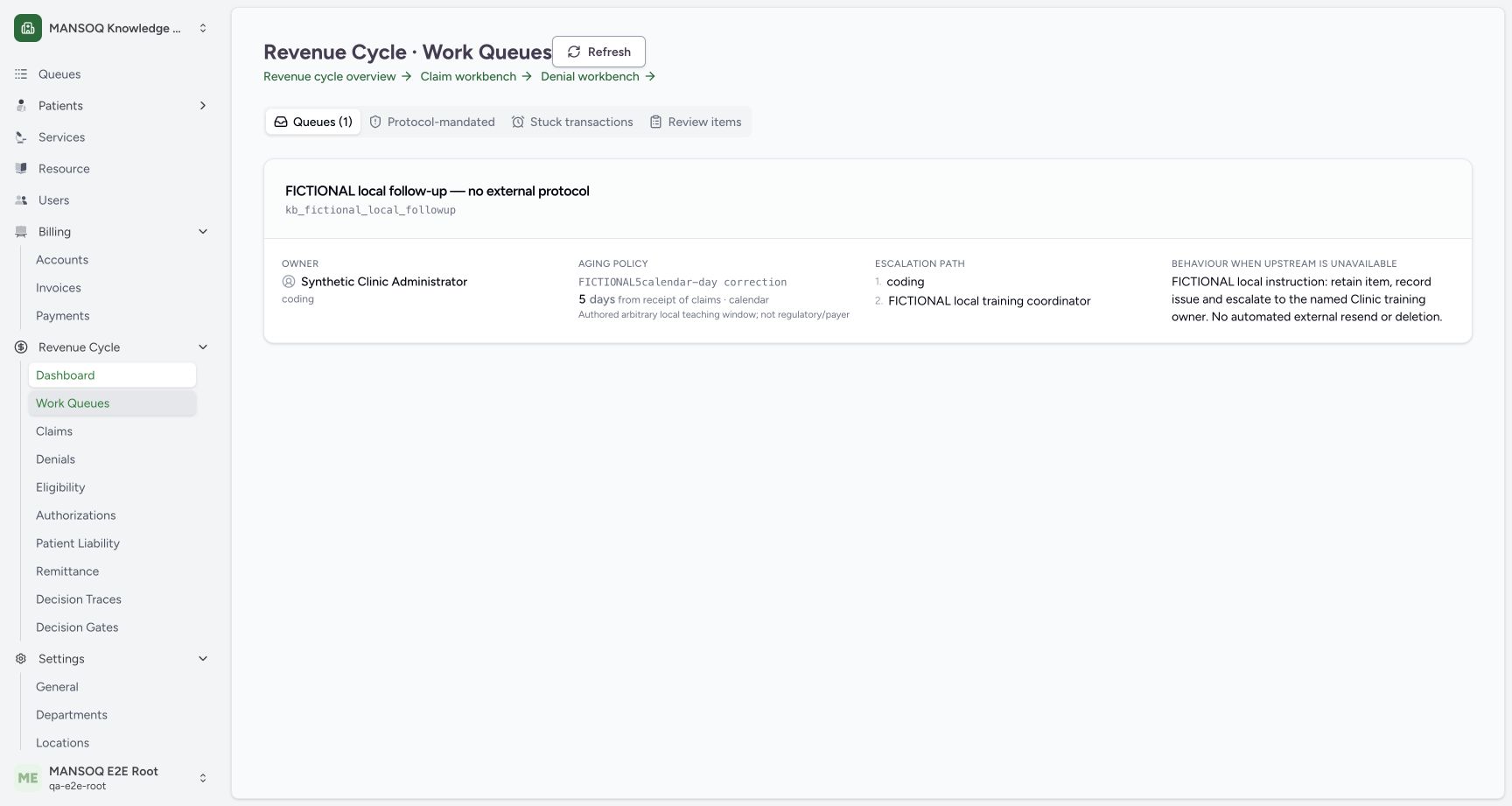The height and width of the screenshot is (806, 1512).
Task: Open Dashboard under Revenue Cycle
Action: click(112, 375)
